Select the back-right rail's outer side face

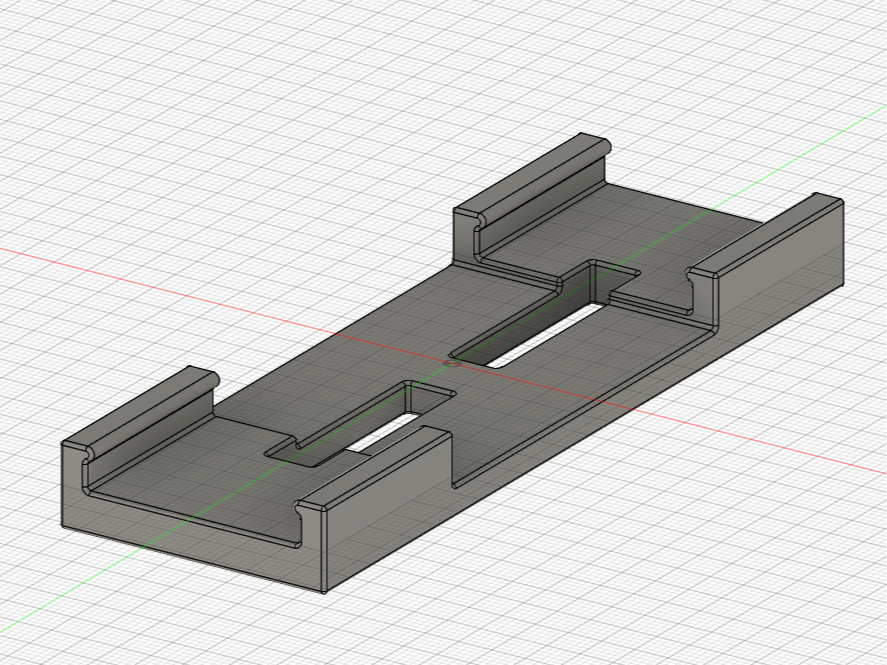[781, 266]
